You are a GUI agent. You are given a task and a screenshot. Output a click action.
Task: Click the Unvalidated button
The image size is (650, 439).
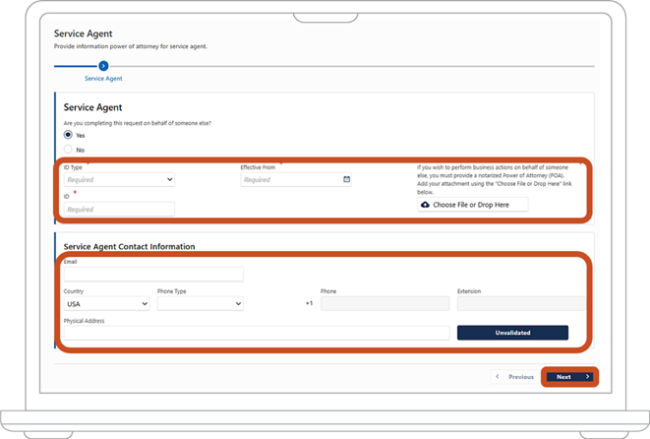tap(512, 333)
